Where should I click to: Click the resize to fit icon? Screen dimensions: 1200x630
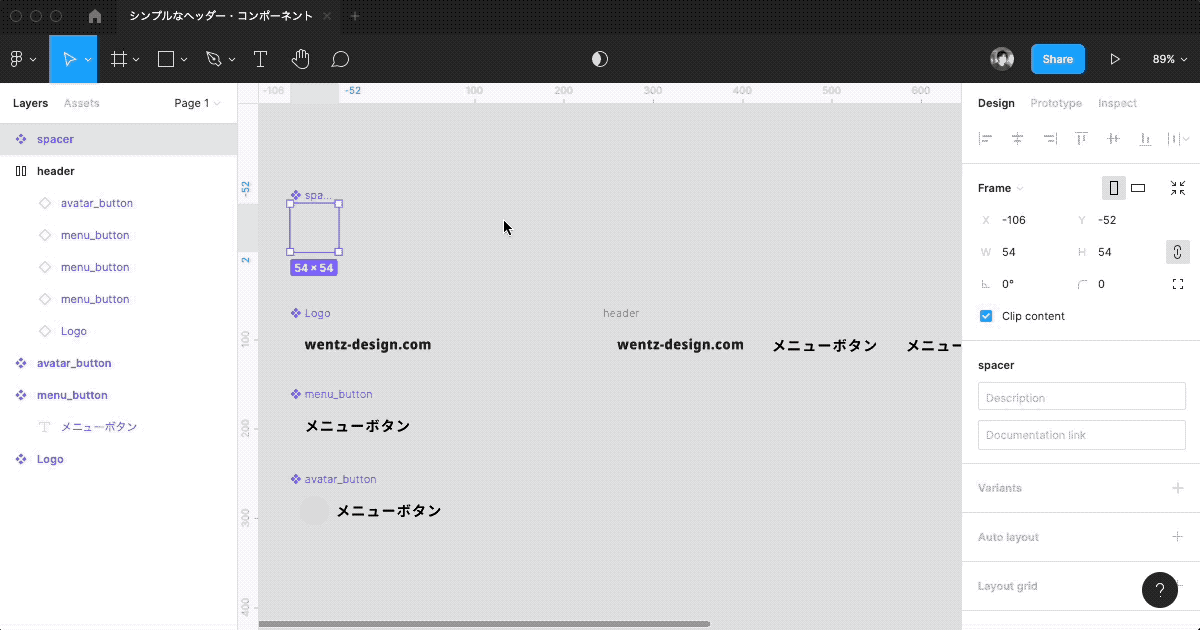click(1177, 188)
